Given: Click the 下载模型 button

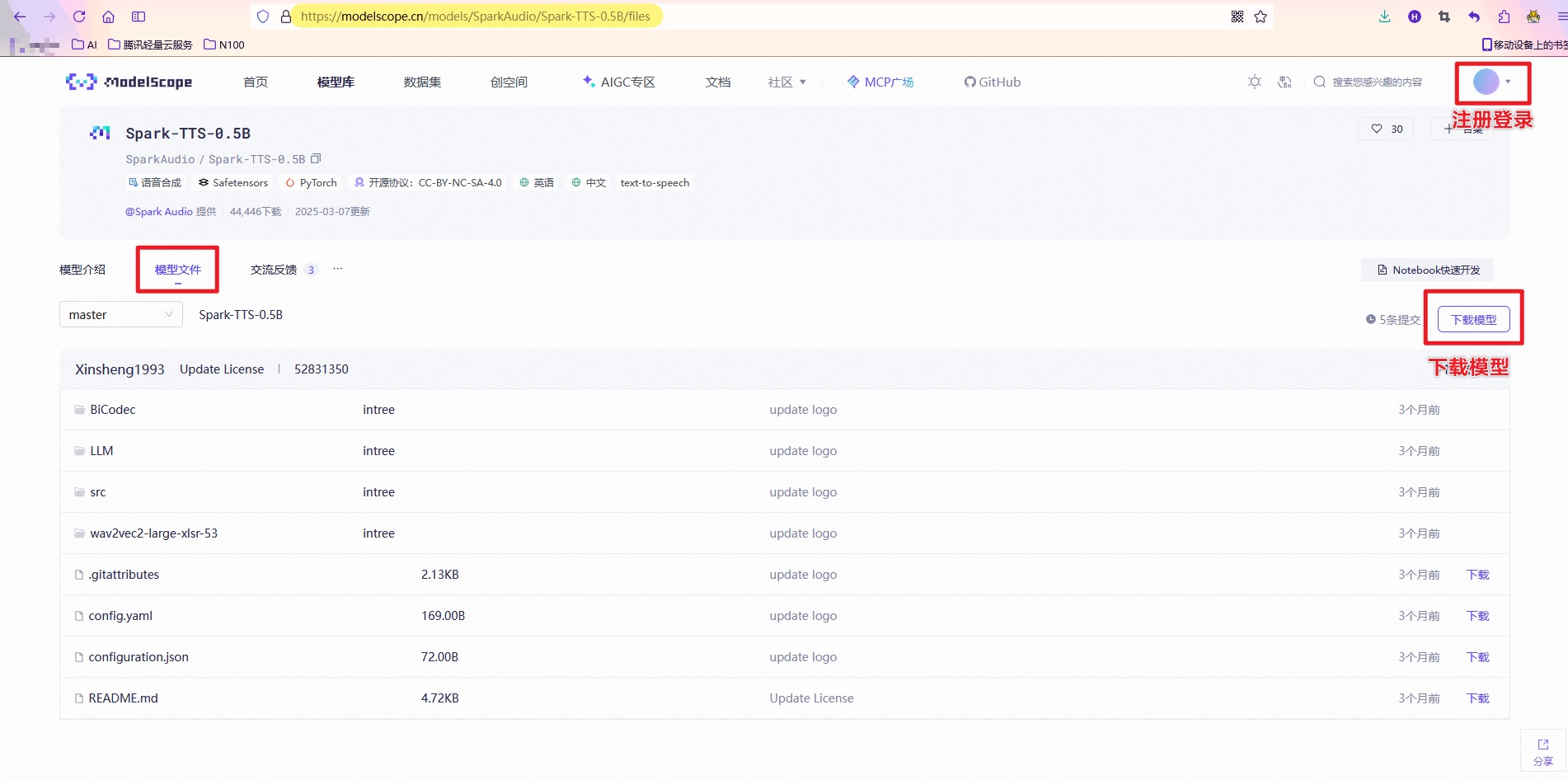Looking at the screenshot, I should [1474, 319].
